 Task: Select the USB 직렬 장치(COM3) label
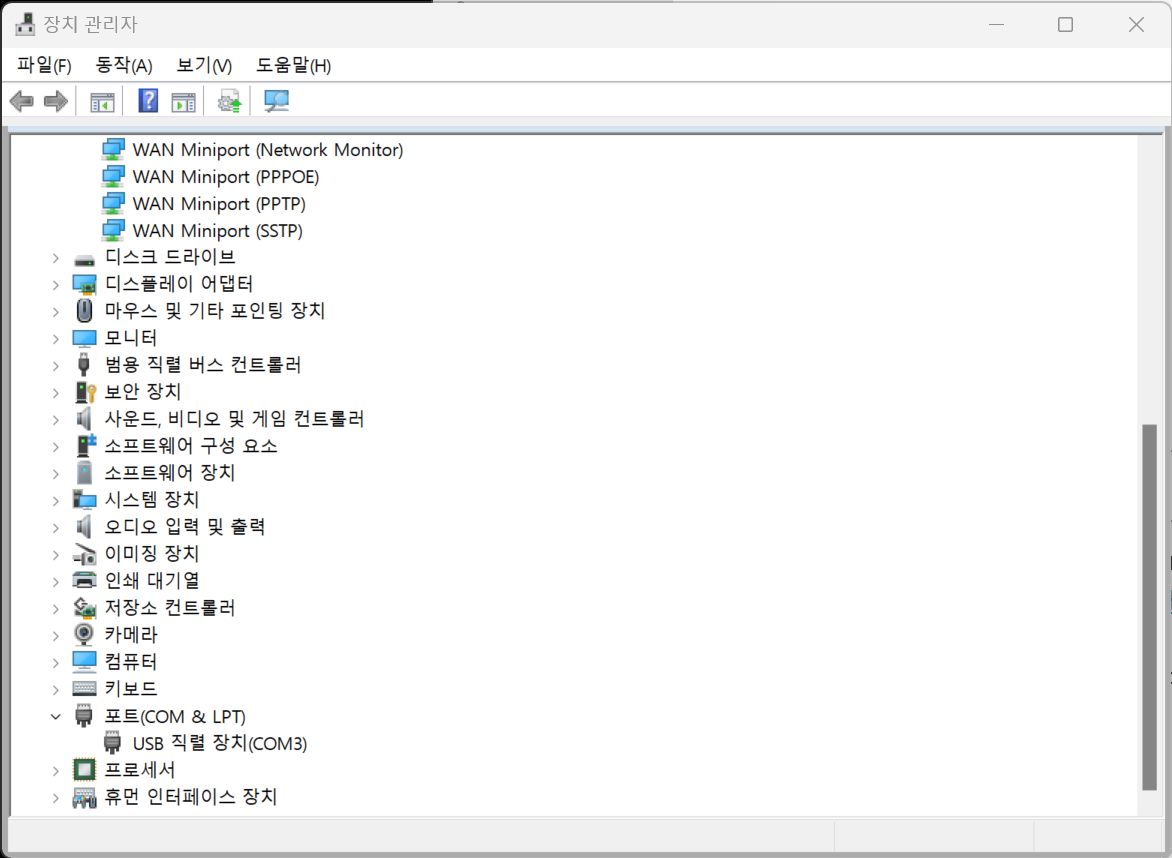220,743
